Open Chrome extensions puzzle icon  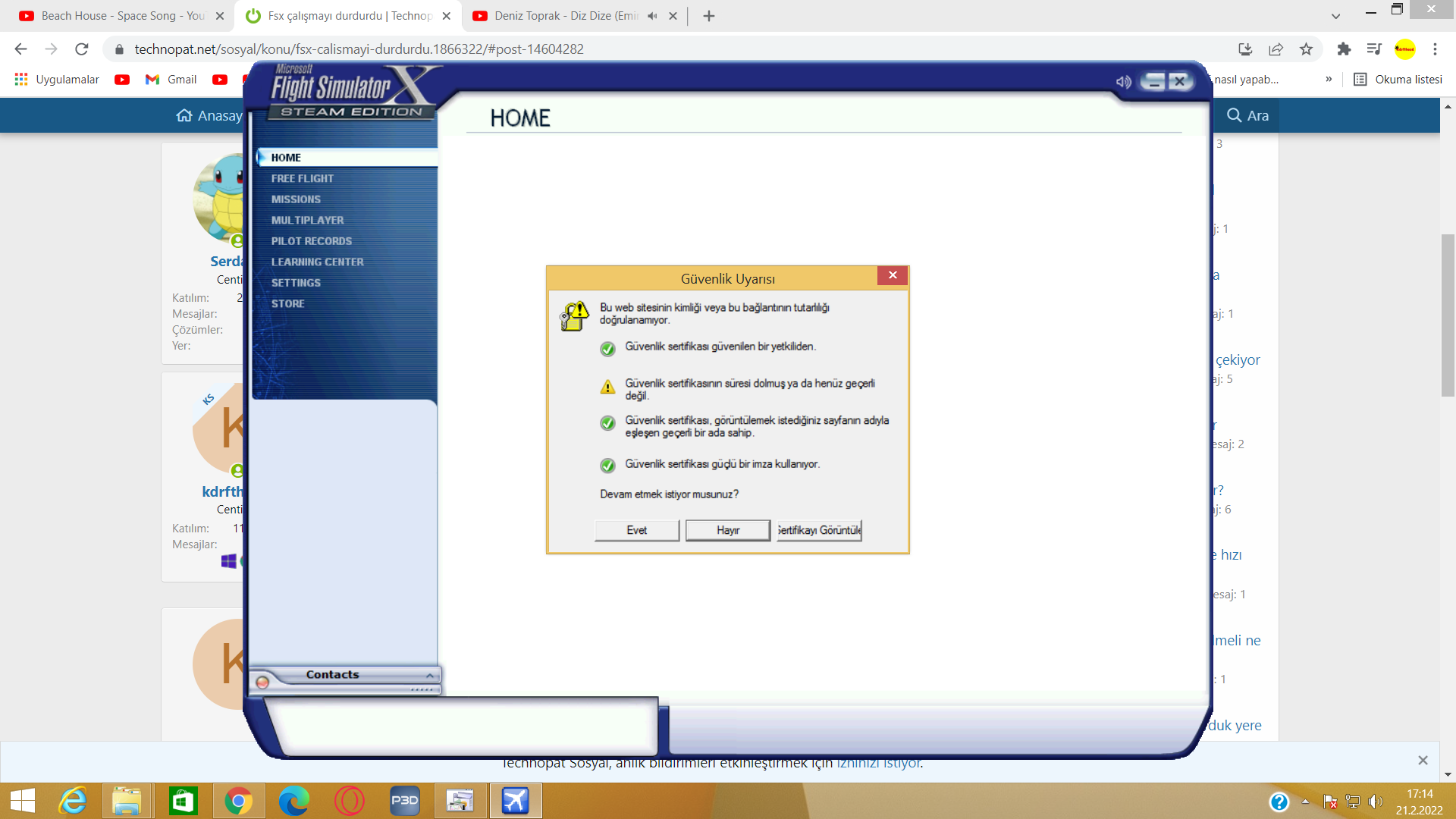click(1344, 49)
